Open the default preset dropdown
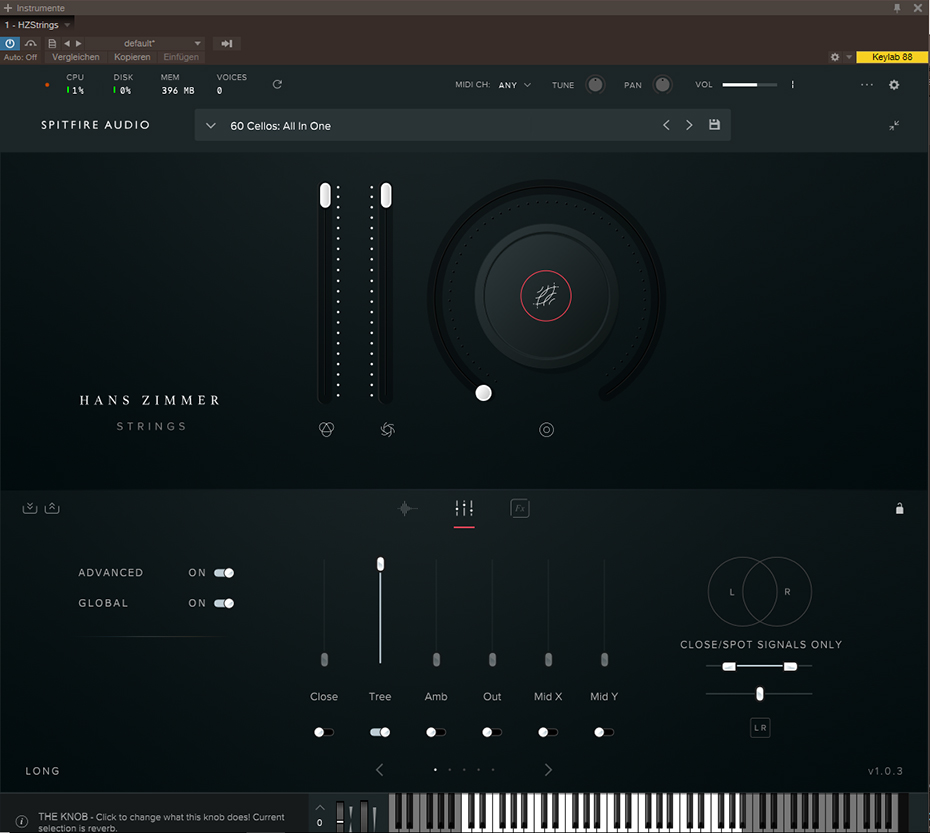The width and height of the screenshot is (930, 833). click(146, 43)
